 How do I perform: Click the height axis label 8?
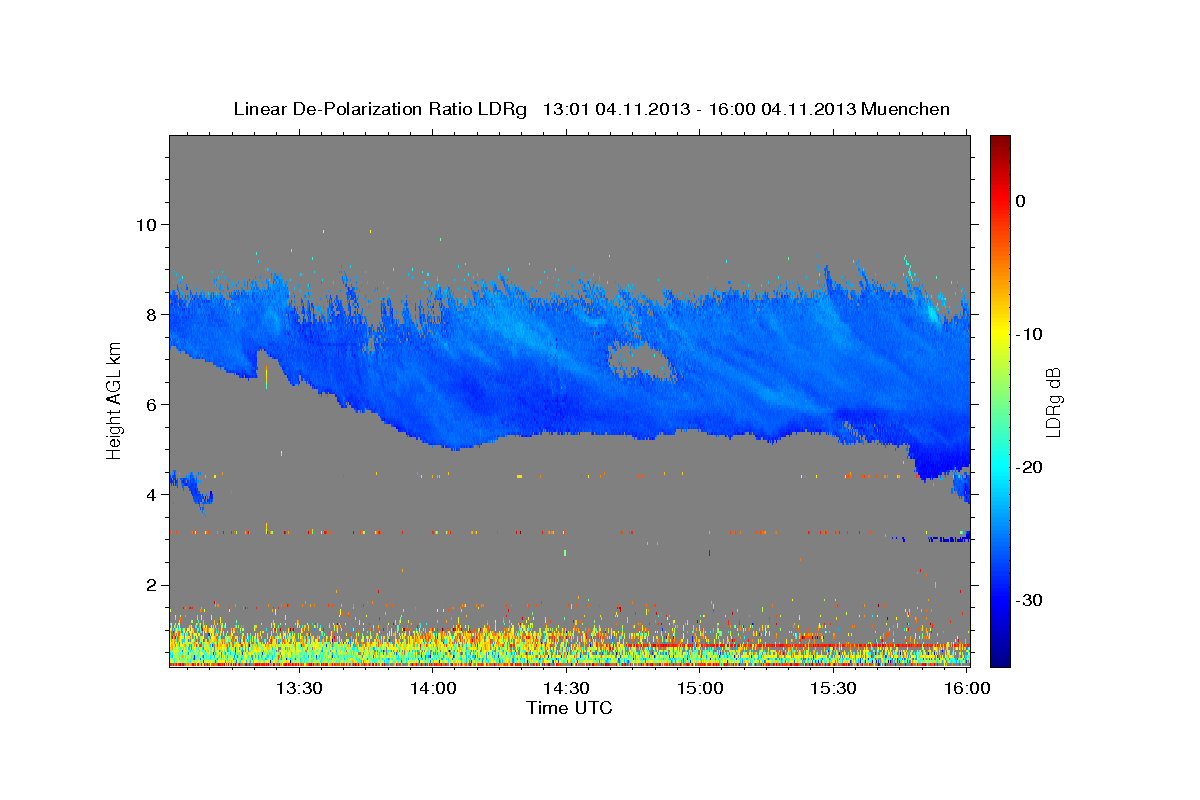(152, 314)
